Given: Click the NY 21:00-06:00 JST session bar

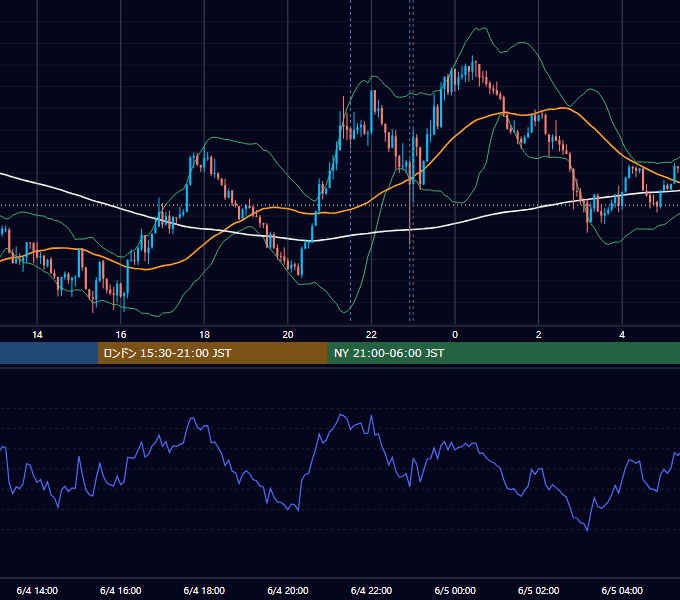Looking at the screenshot, I should pyautogui.click(x=503, y=353).
